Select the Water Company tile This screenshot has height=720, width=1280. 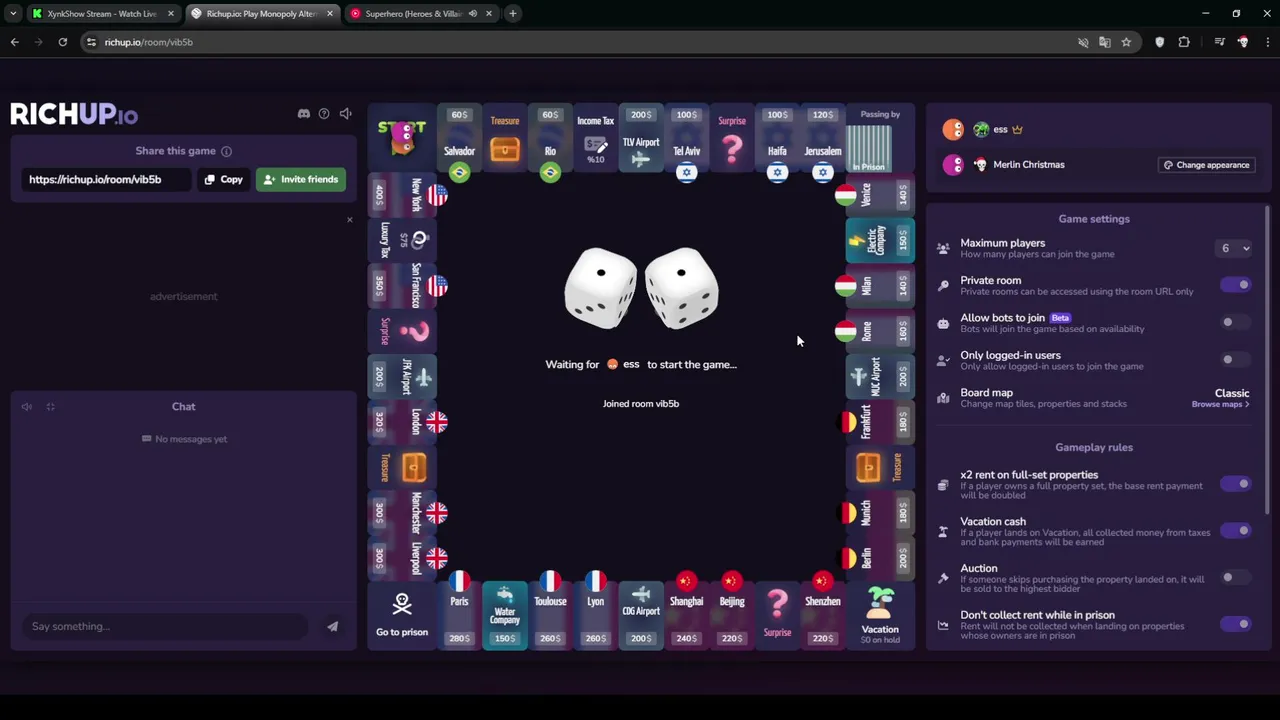(505, 614)
